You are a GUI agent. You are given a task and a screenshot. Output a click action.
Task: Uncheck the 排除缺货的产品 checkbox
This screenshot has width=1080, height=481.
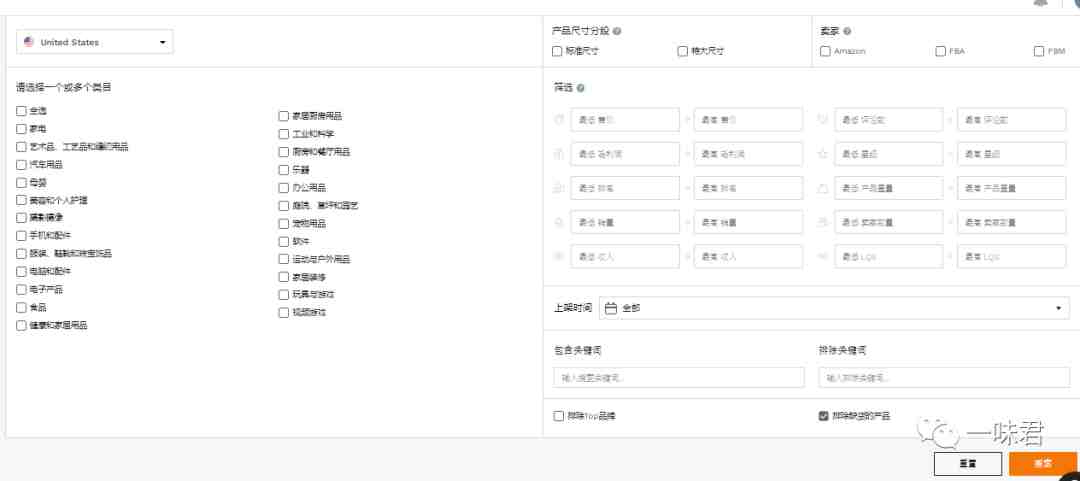(823, 416)
